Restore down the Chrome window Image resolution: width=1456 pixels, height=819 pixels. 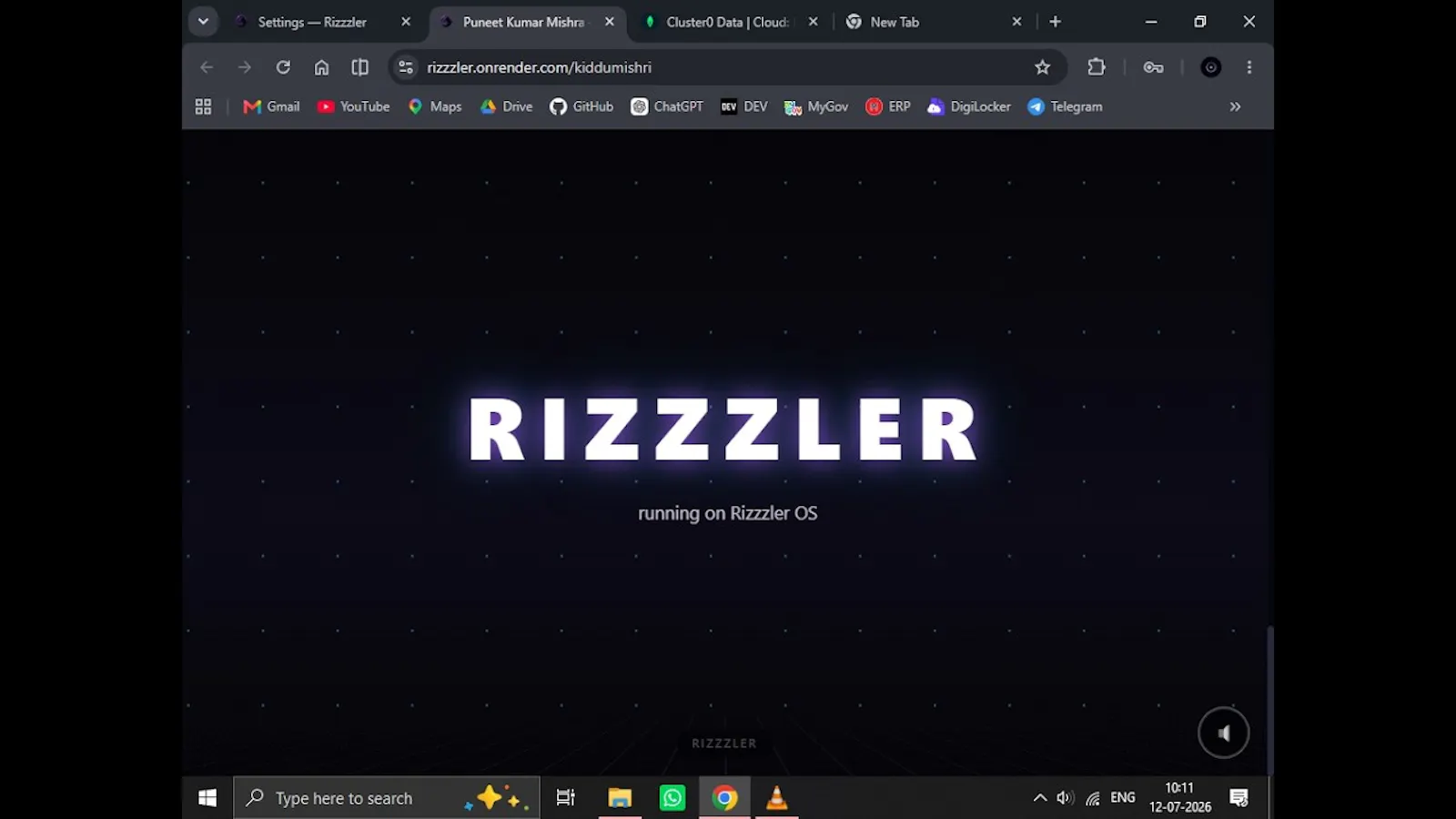(1200, 22)
